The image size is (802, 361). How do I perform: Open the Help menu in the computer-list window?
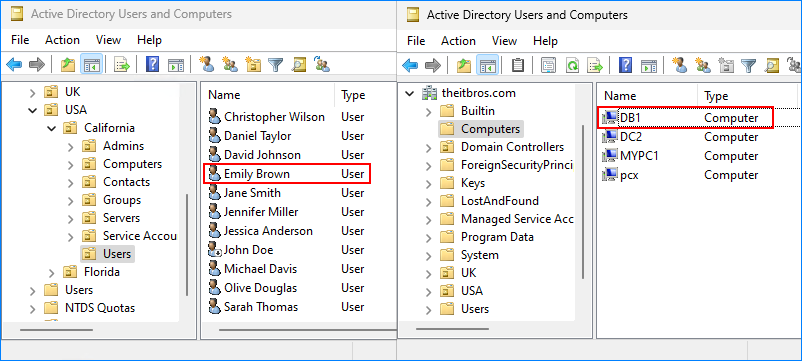[x=545, y=41]
